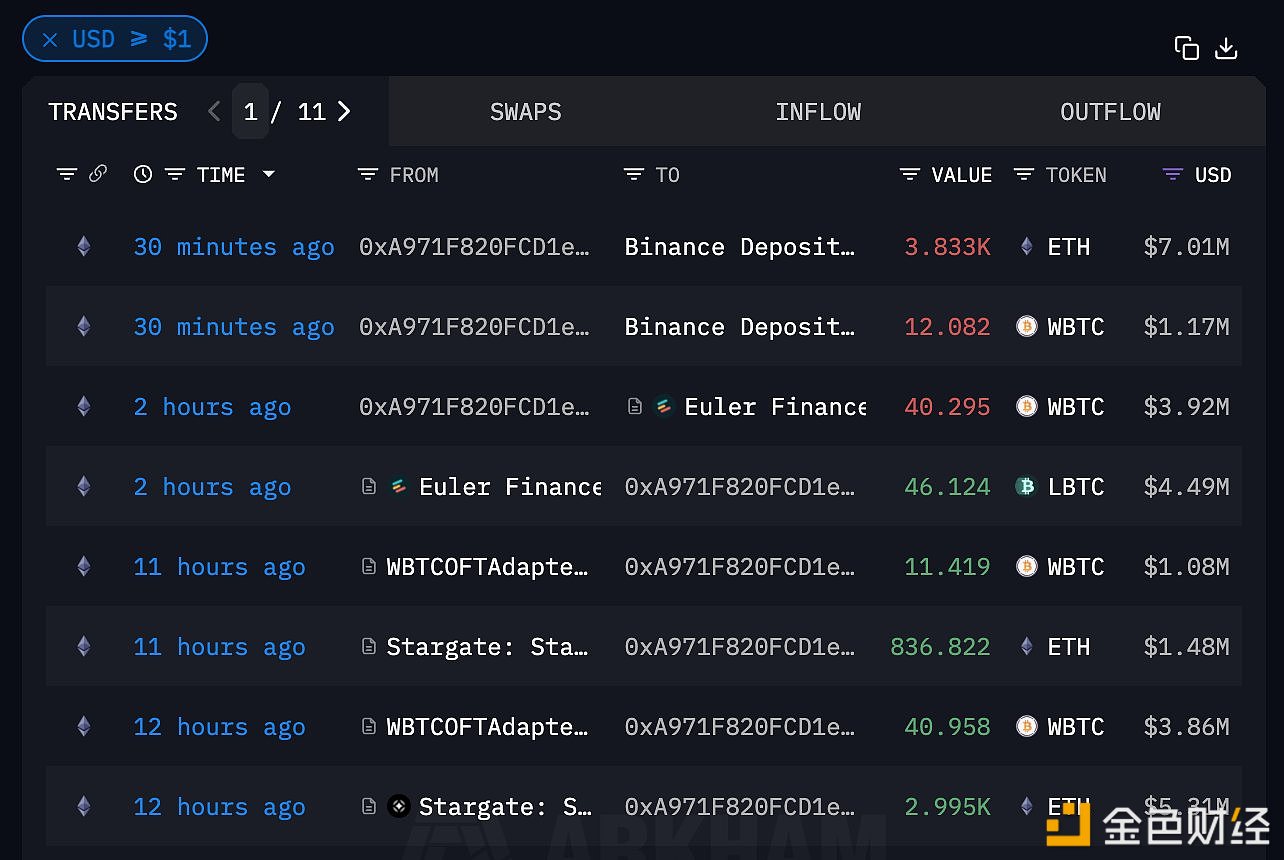The image size is (1284, 860).
Task: Open Stargate sender in 2.995K row
Action: pyautogui.click(x=505, y=807)
